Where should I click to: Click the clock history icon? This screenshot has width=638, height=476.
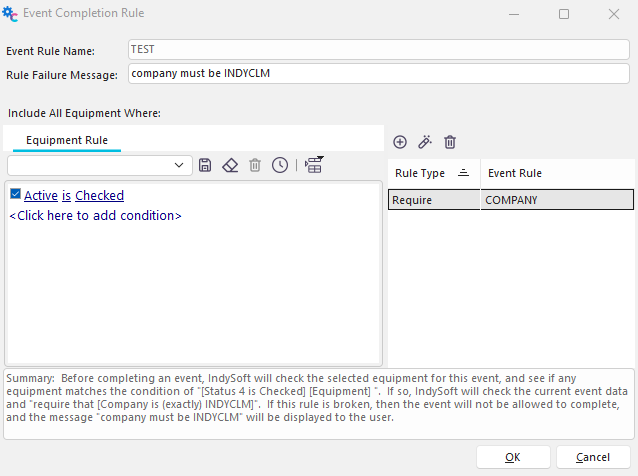coord(280,165)
